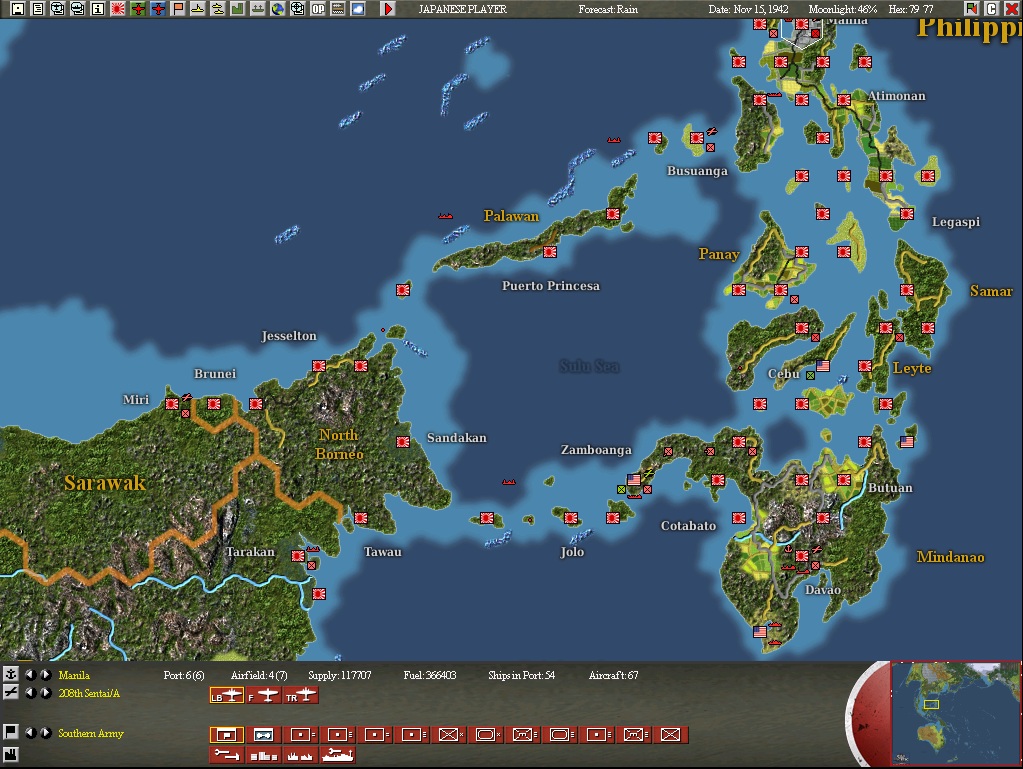Click the wrench repair button in bottom row
1023x769 pixels.
point(226,755)
